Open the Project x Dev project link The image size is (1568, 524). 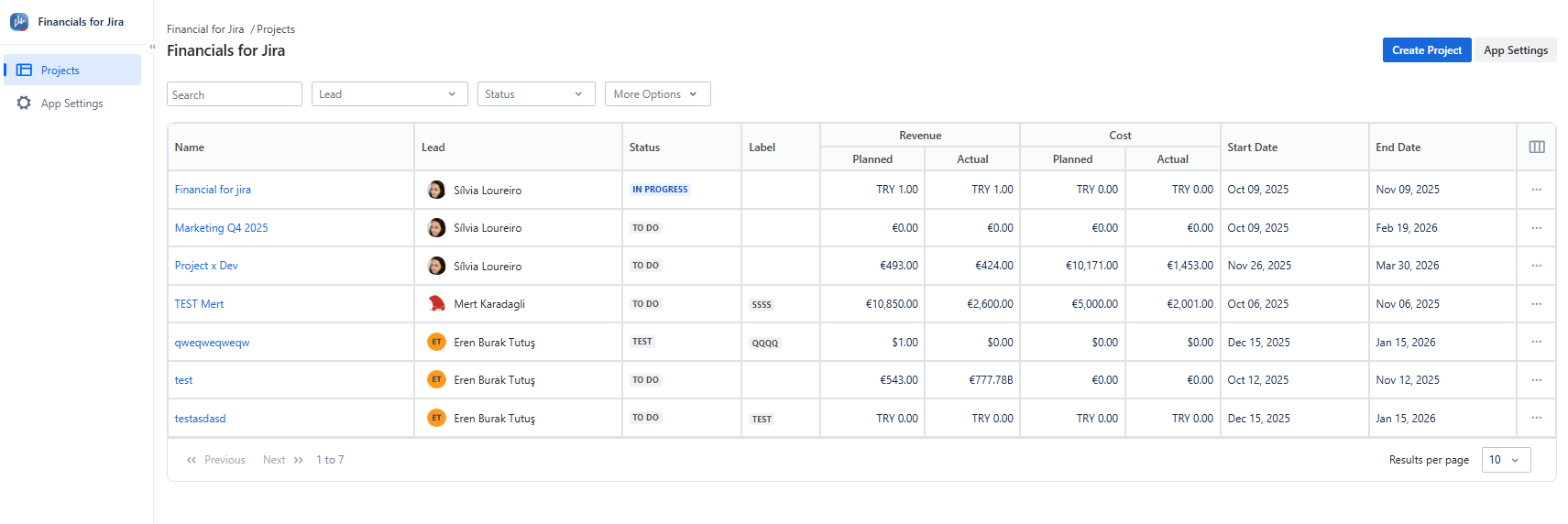point(206,266)
